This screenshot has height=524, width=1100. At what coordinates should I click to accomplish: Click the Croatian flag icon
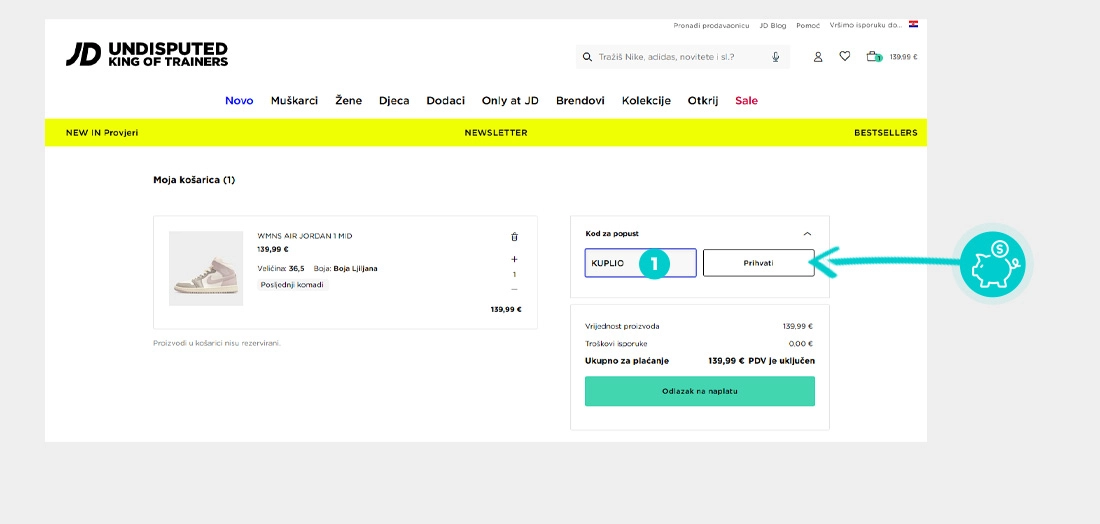click(x=913, y=25)
